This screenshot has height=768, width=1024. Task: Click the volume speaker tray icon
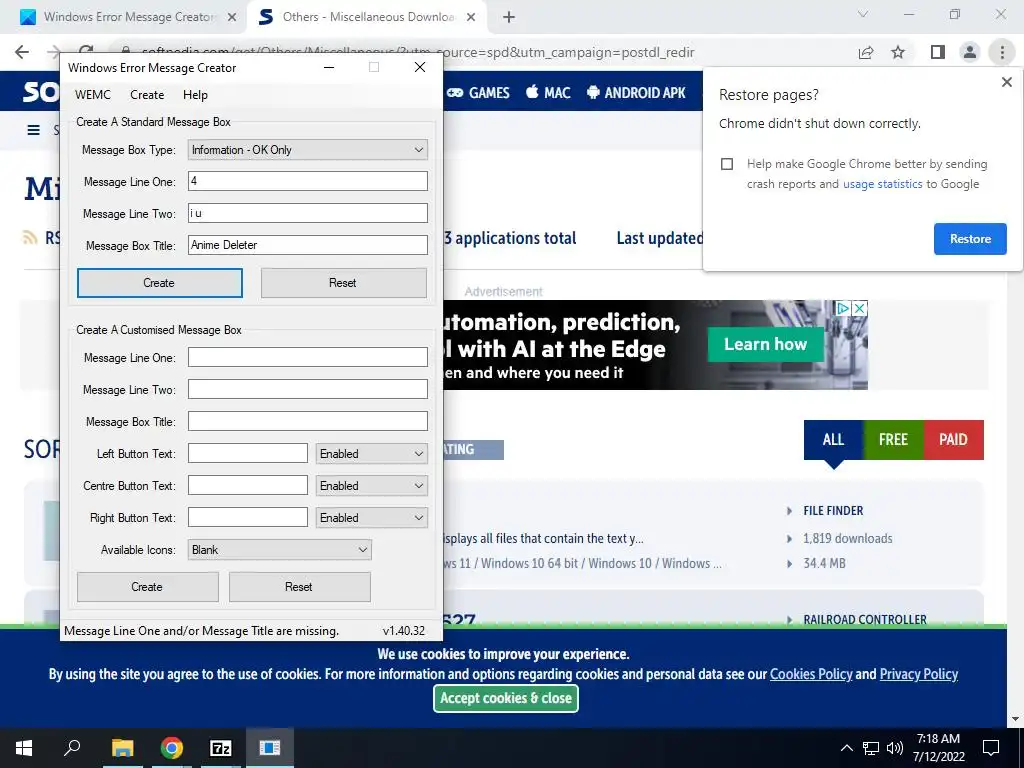pyautogui.click(x=894, y=748)
